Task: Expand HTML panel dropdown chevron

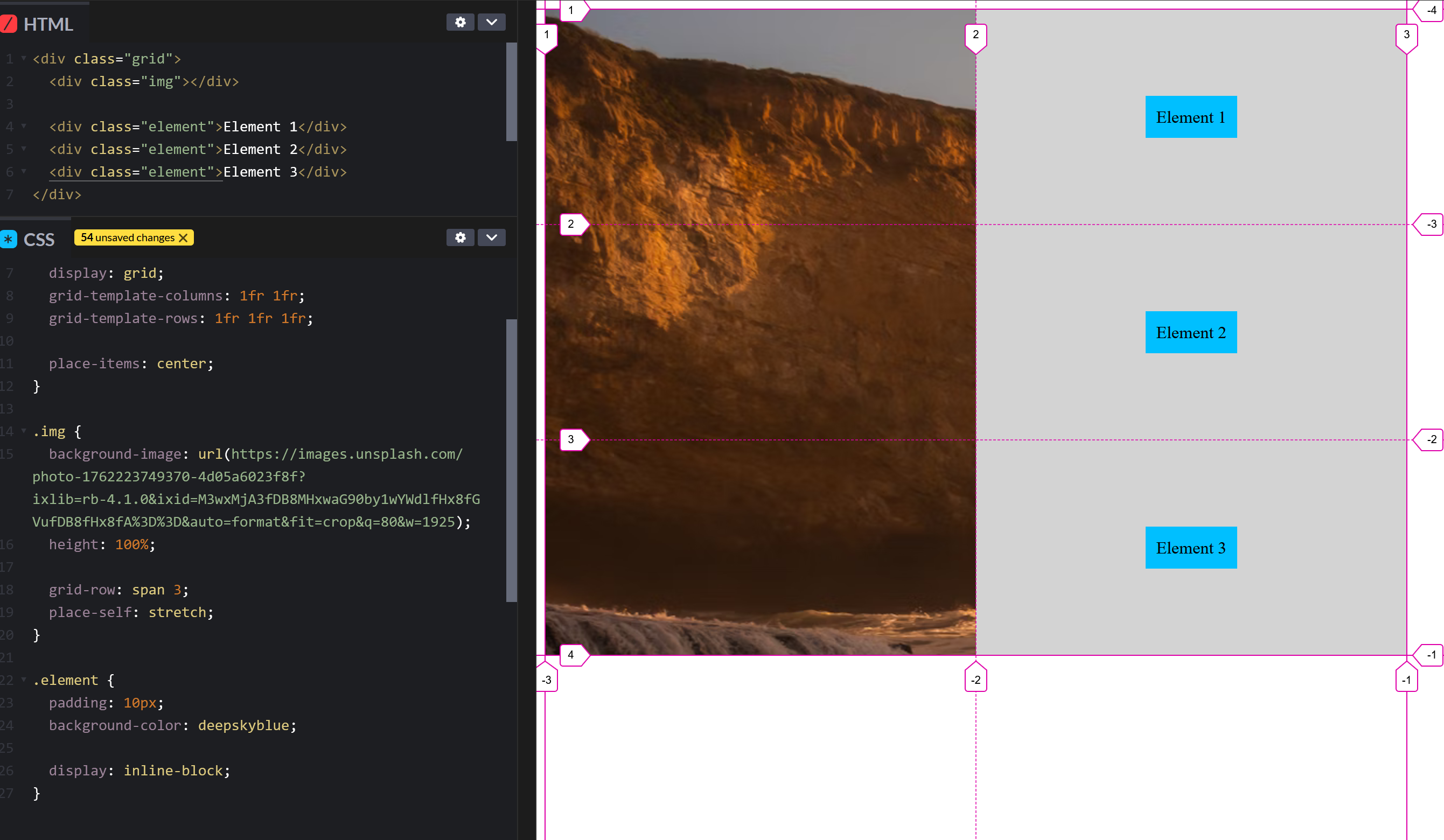Action: click(491, 23)
